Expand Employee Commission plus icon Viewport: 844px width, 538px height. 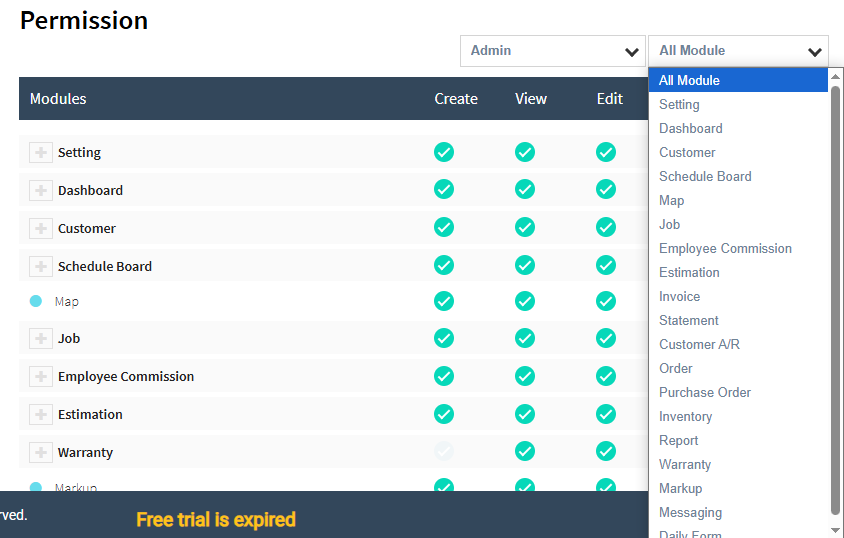[41, 377]
